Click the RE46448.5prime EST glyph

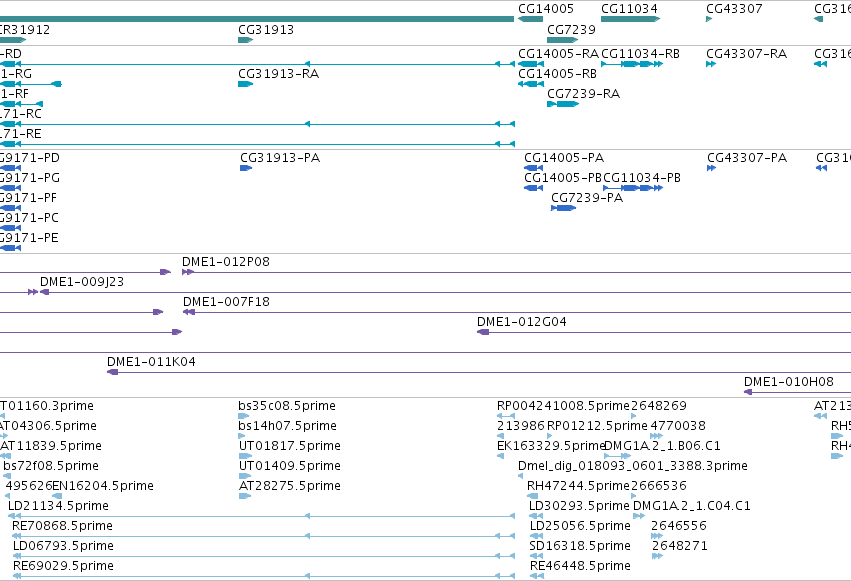(537, 576)
